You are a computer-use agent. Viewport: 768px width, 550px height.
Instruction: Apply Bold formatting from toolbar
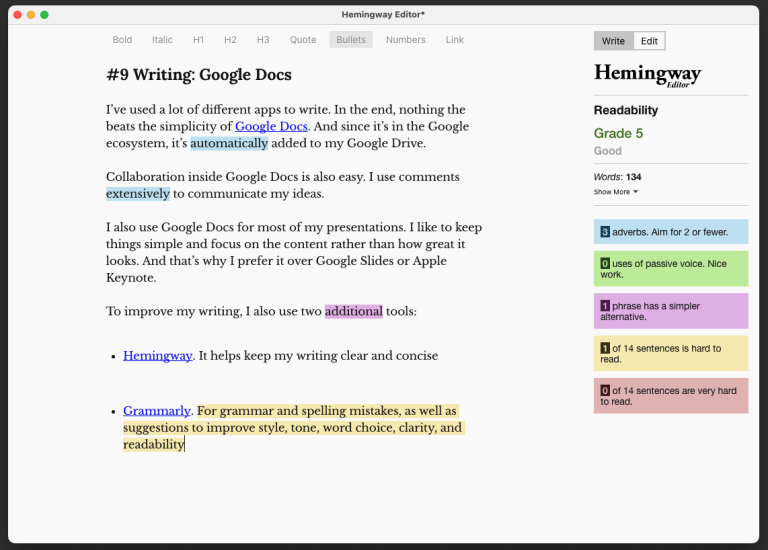(x=122, y=40)
